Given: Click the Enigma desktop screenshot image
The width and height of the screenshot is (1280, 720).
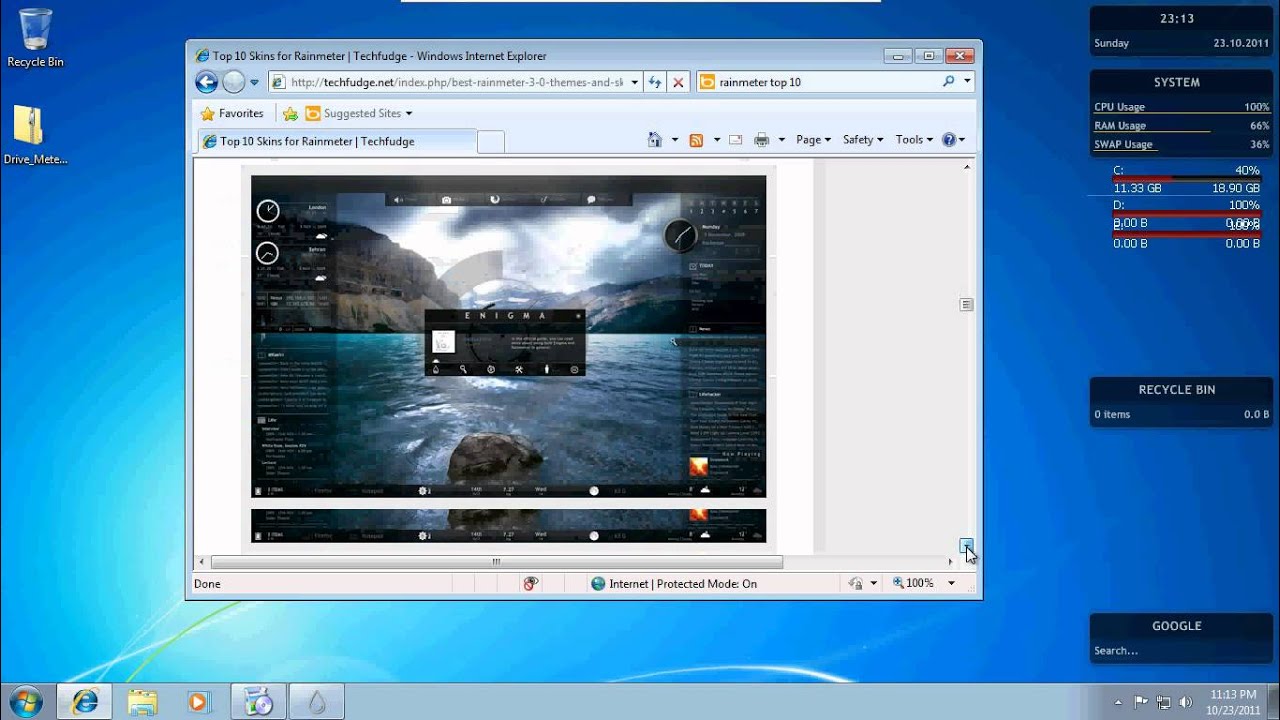Looking at the screenshot, I should [x=508, y=336].
